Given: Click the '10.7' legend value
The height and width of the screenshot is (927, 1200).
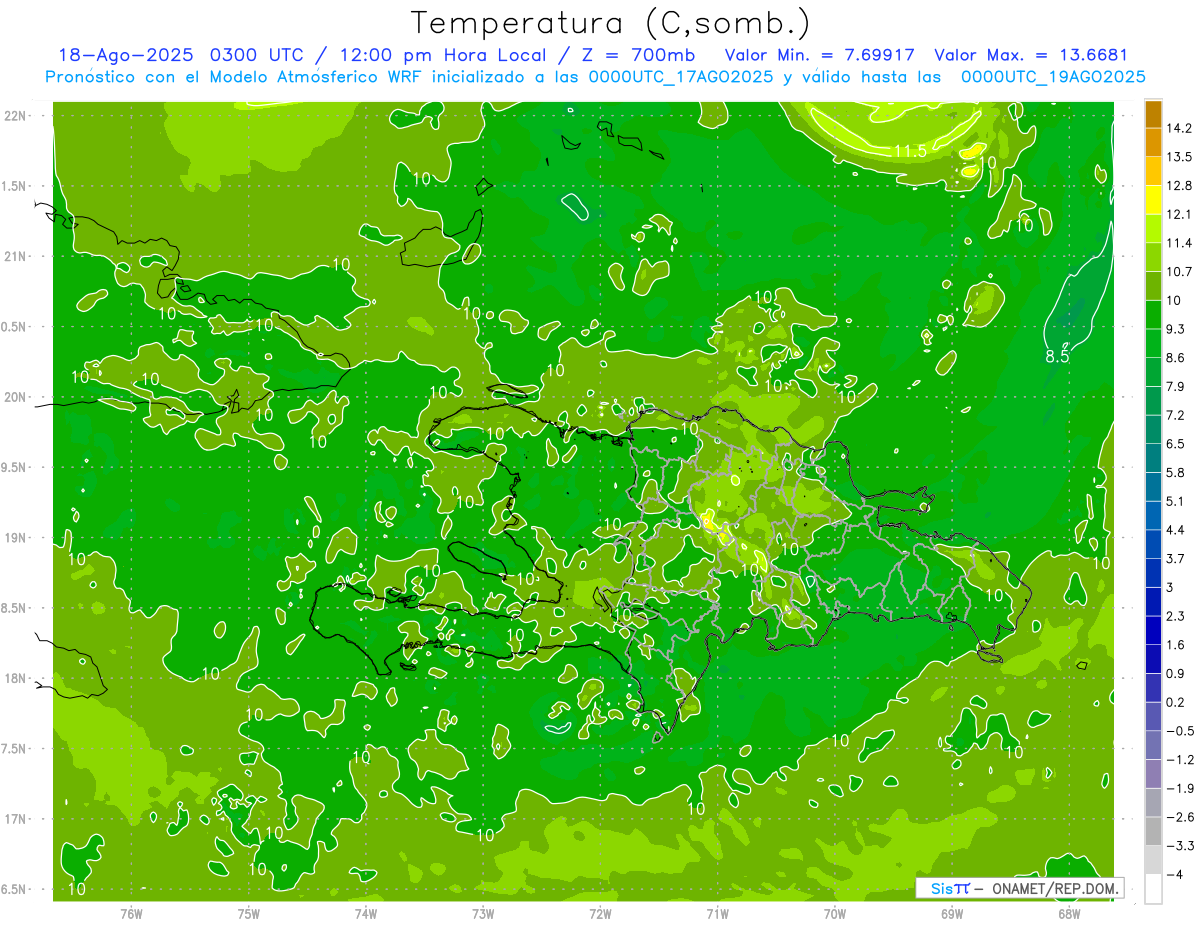Looking at the screenshot, I should point(1179,272).
